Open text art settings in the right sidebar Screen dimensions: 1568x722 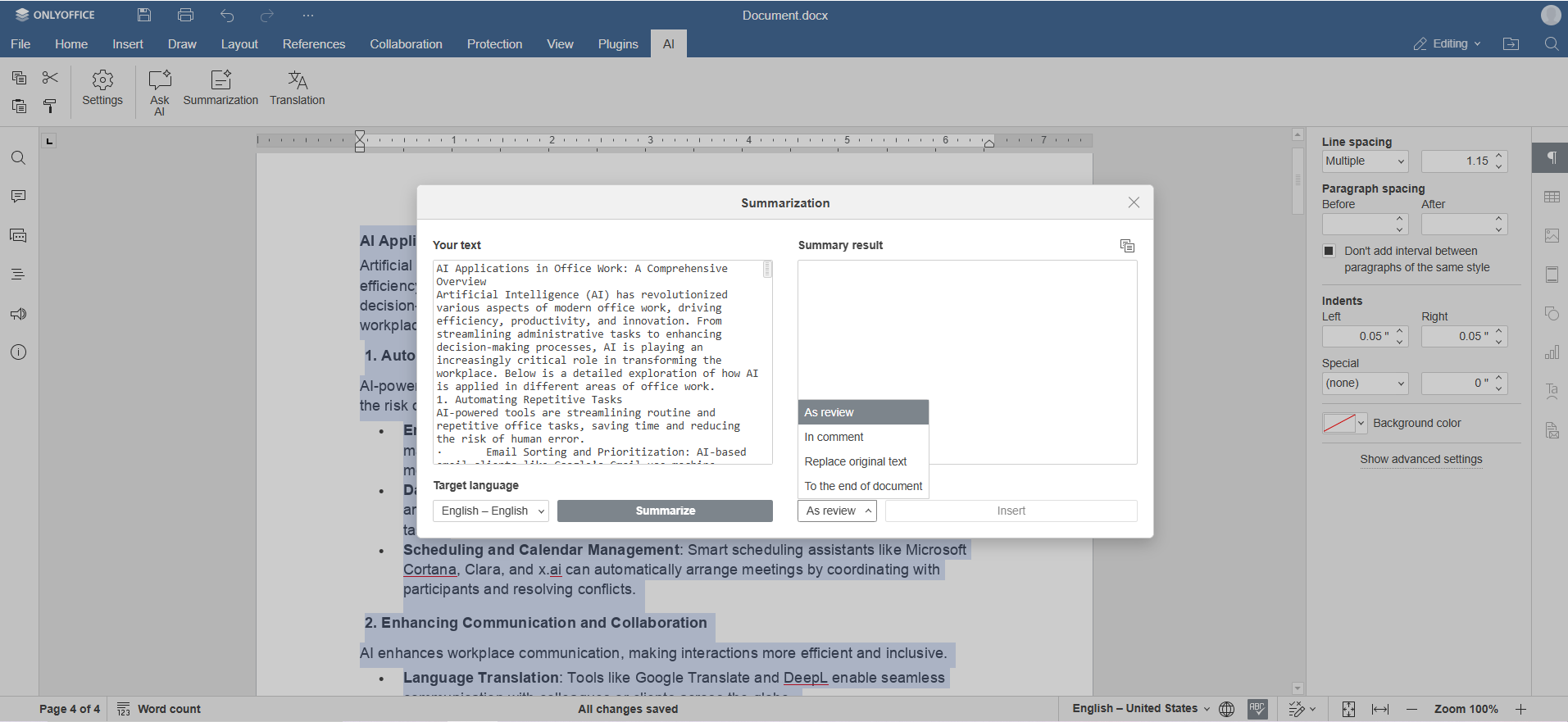[1552, 392]
